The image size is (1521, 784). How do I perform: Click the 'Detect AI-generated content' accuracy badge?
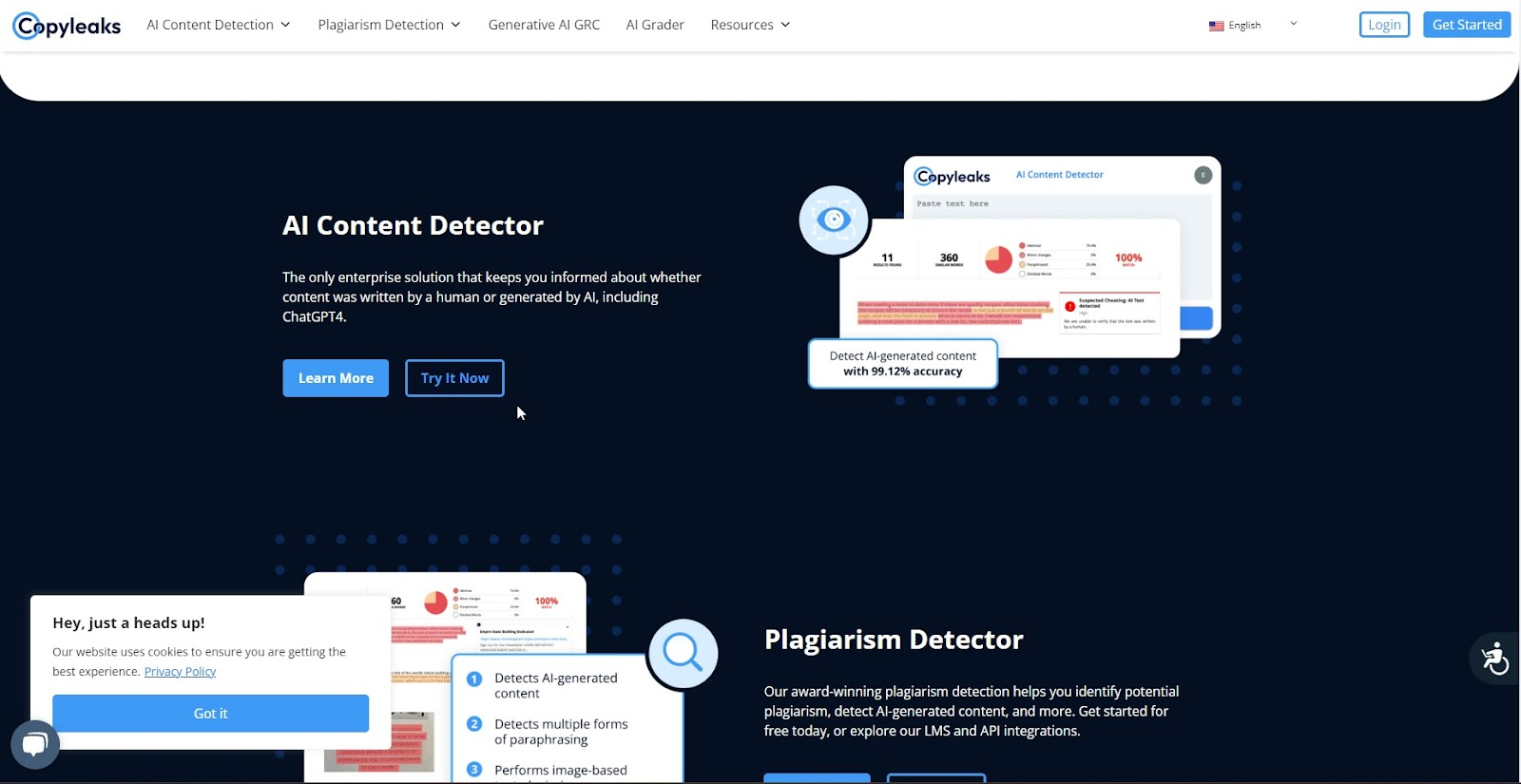(903, 364)
